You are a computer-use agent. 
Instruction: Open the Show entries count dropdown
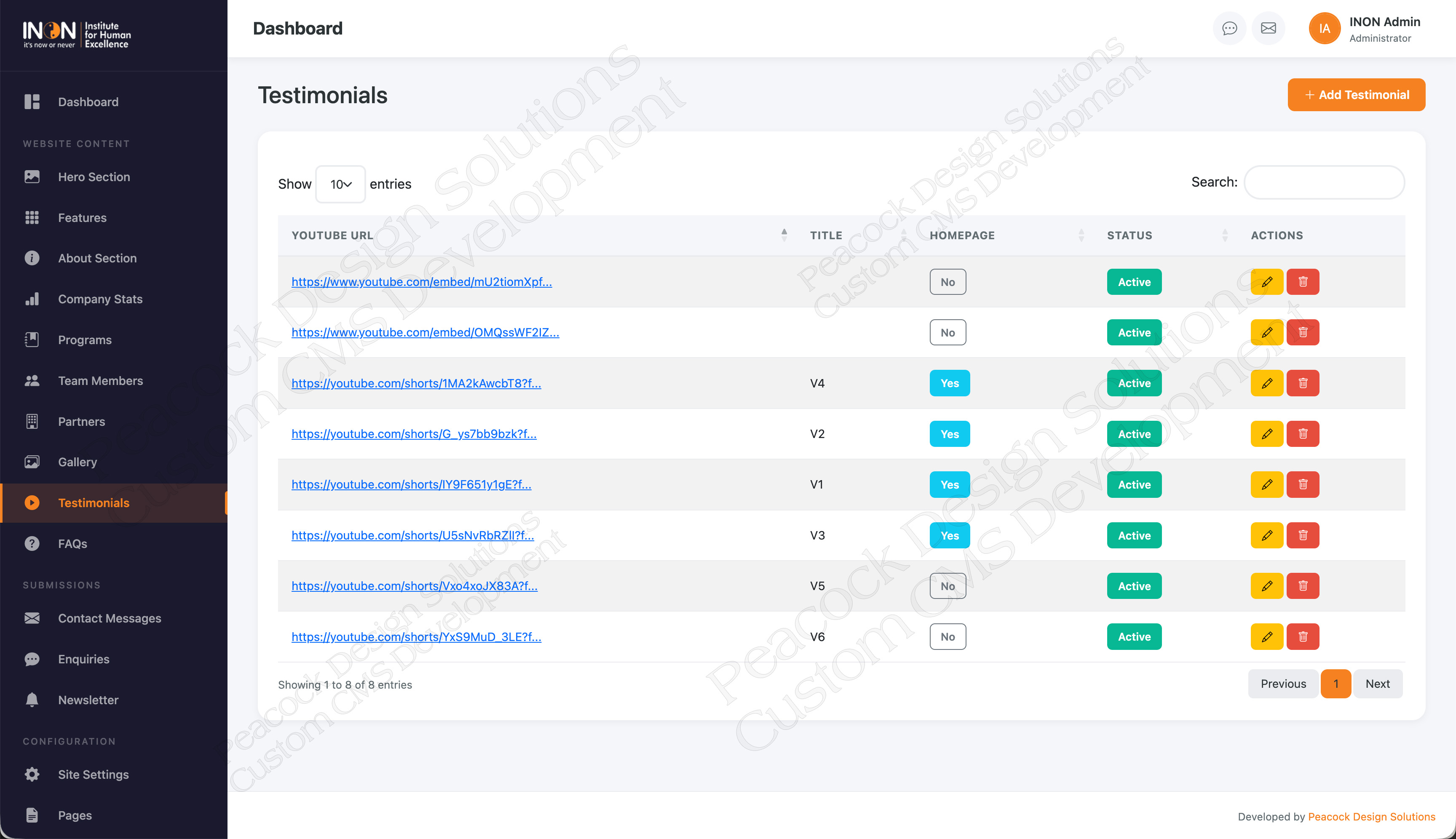[x=340, y=184]
